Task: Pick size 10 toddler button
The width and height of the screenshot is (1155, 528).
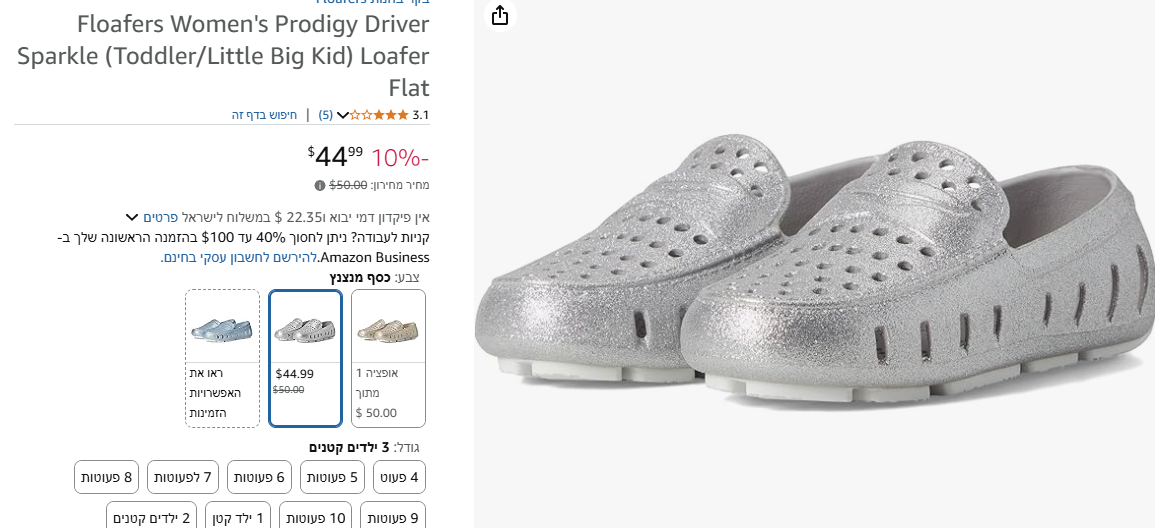Action: click(315, 517)
